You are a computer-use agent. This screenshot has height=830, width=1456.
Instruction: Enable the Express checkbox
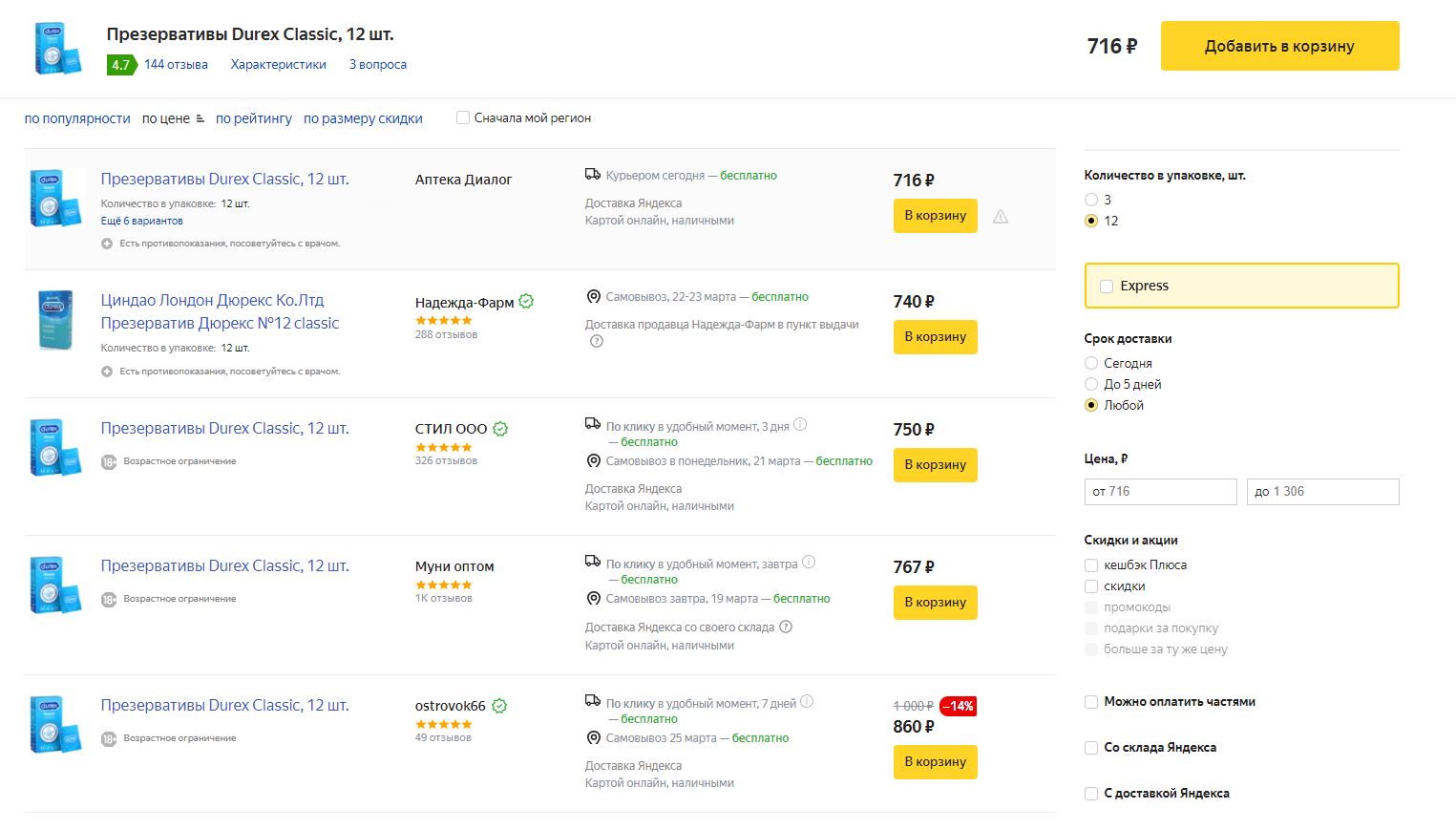(x=1107, y=287)
